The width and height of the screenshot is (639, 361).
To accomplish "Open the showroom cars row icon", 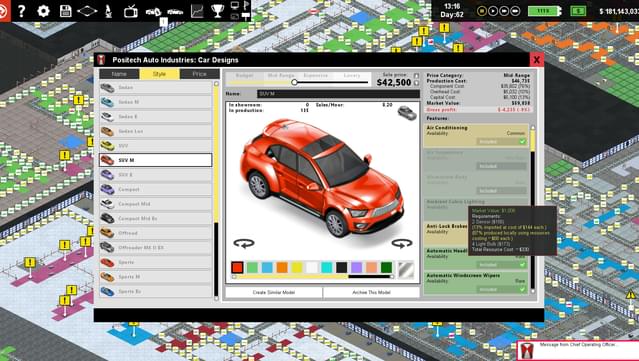I will (x=175, y=11).
